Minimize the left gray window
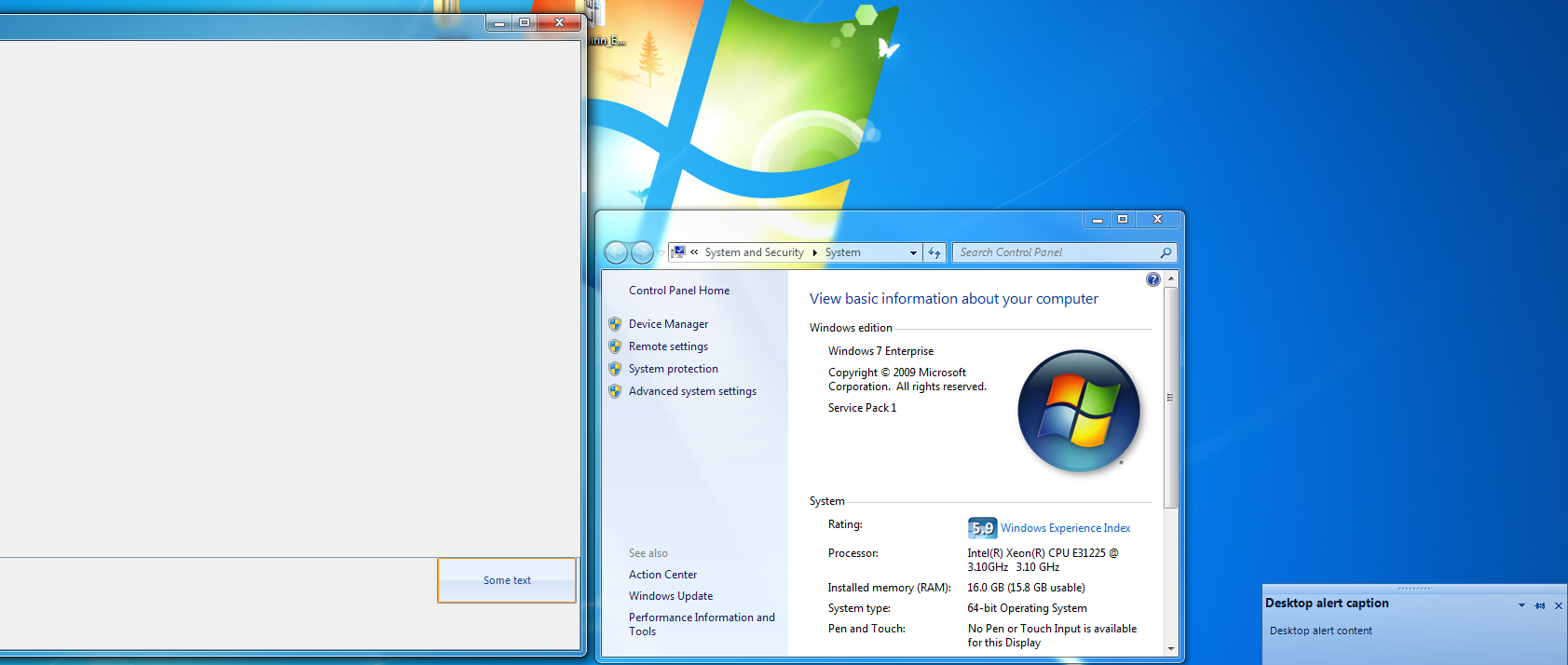 tap(498, 22)
